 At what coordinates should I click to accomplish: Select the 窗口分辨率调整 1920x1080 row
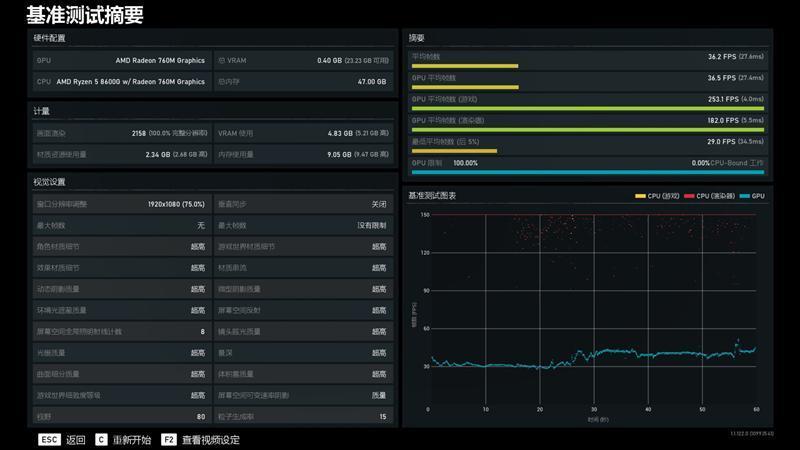click(121, 204)
